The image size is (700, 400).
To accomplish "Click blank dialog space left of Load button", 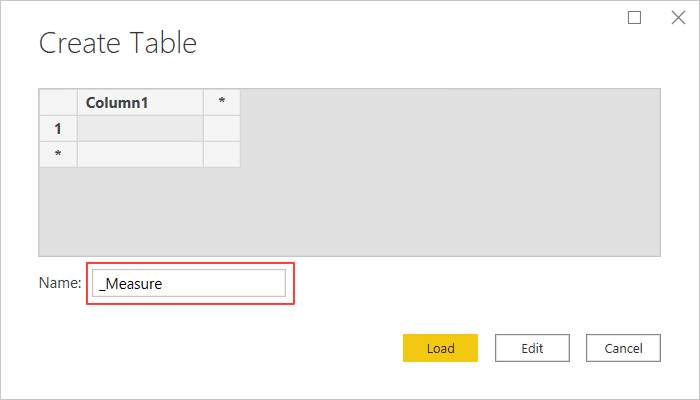I will tap(250, 348).
